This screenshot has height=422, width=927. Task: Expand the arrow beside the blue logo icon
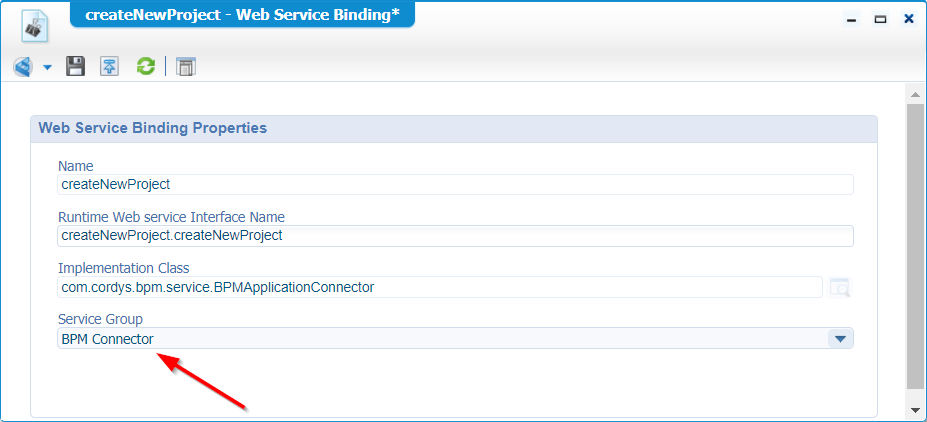click(x=47, y=67)
